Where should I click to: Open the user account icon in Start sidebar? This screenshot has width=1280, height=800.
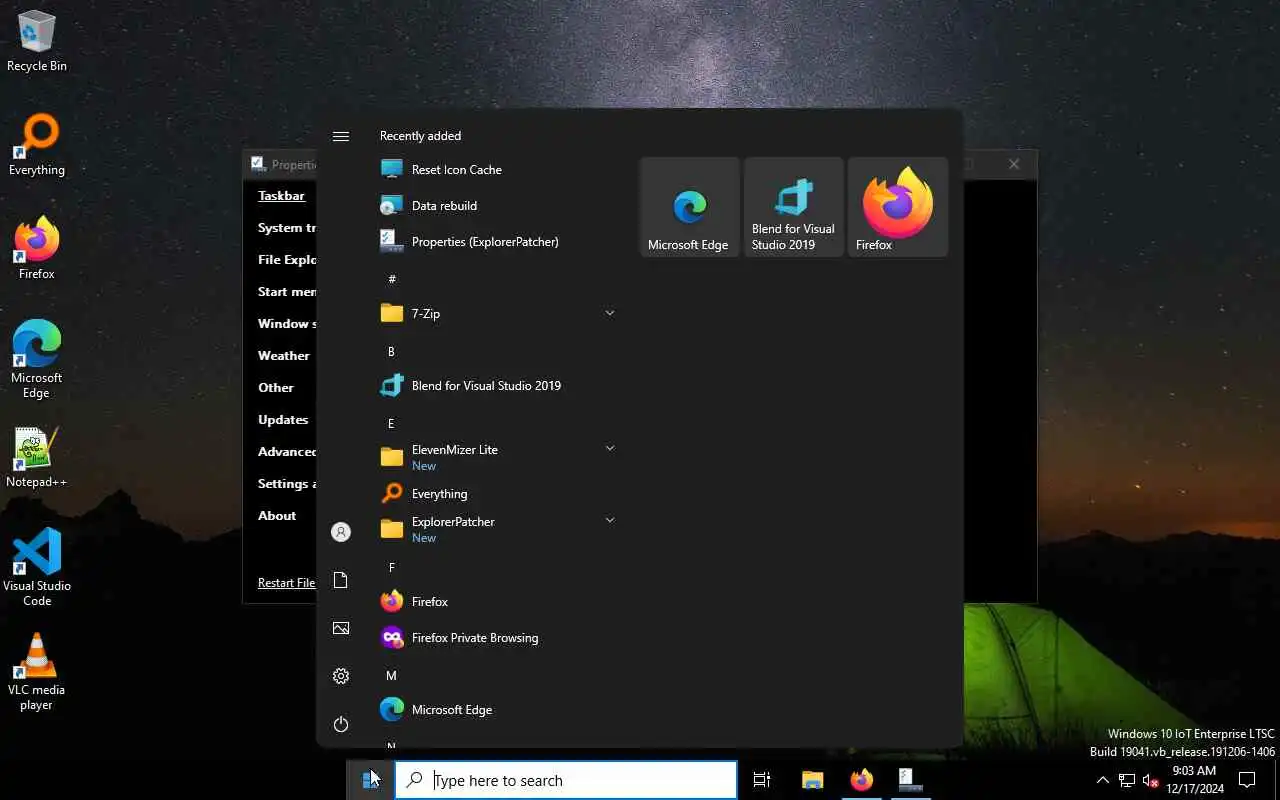click(x=341, y=532)
